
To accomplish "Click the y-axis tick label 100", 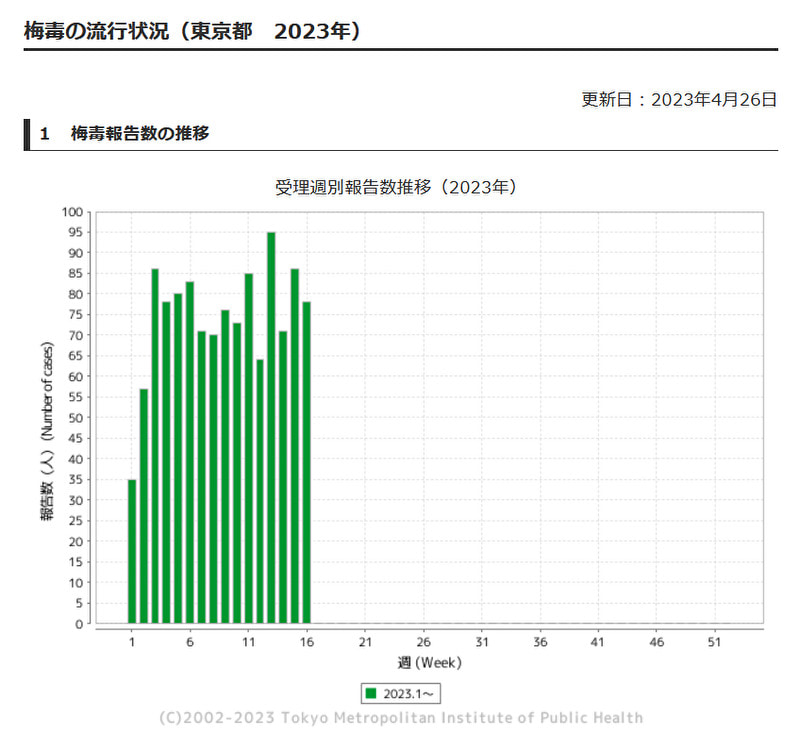I will (73, 212).
